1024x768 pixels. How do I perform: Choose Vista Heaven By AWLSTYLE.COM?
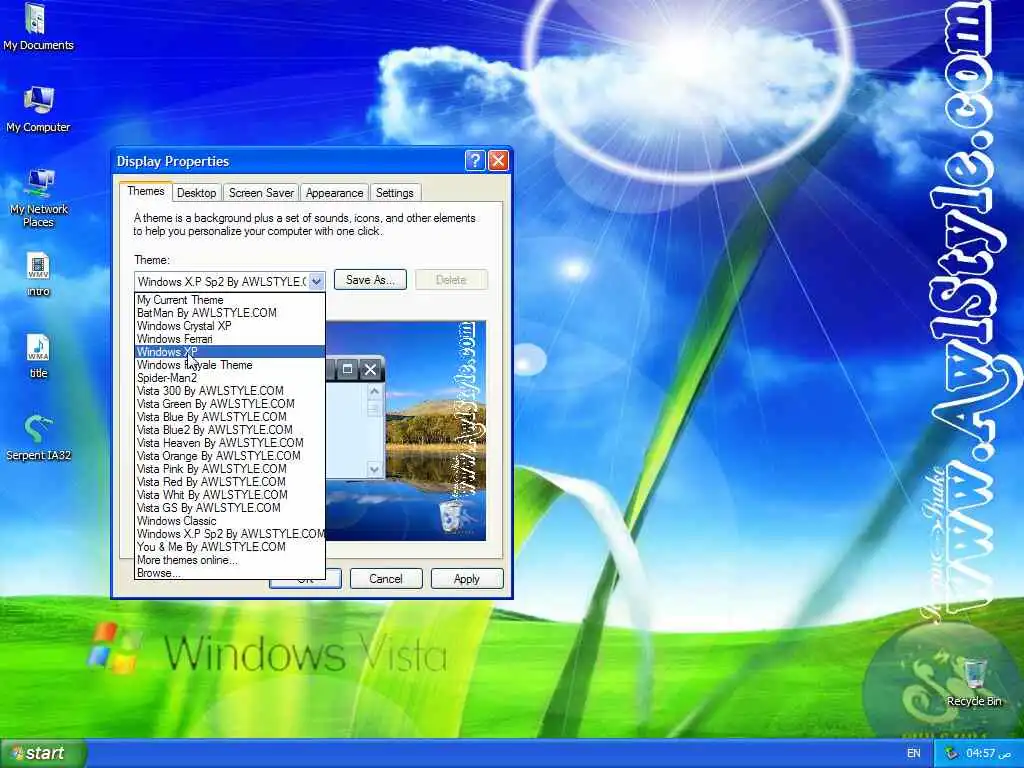(229, 443)
